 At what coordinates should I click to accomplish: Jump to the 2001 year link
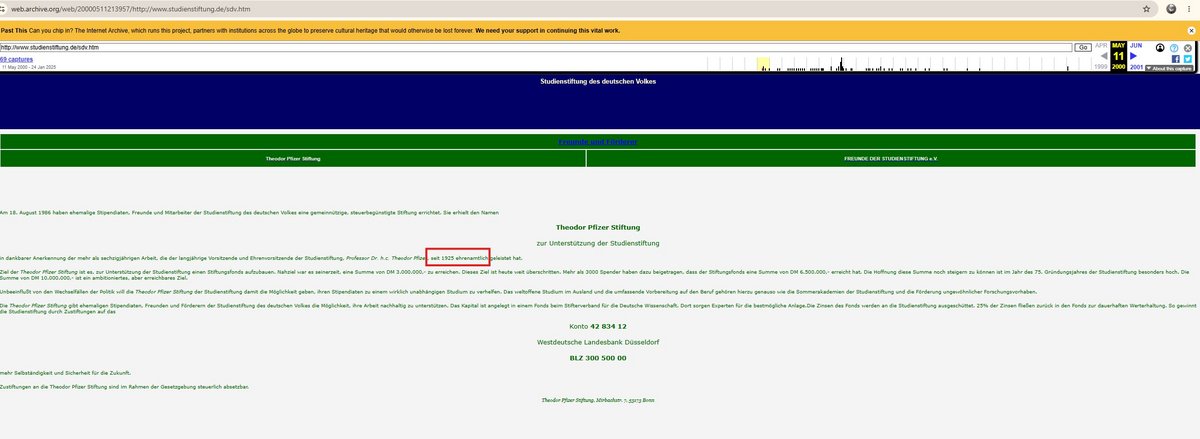point(1136,67)
